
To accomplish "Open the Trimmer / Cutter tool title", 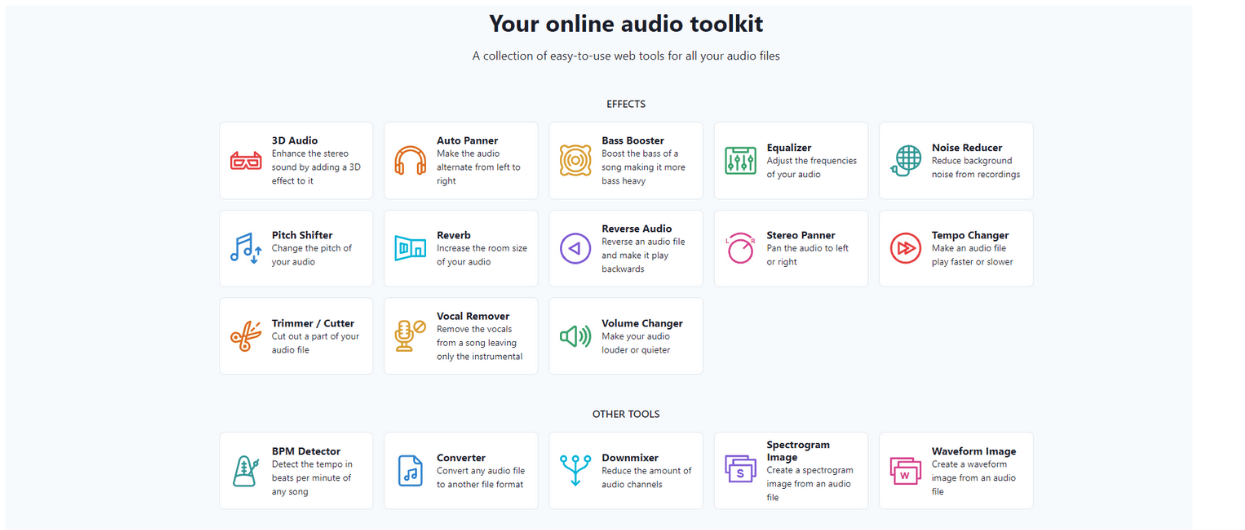I will [313, 323].
